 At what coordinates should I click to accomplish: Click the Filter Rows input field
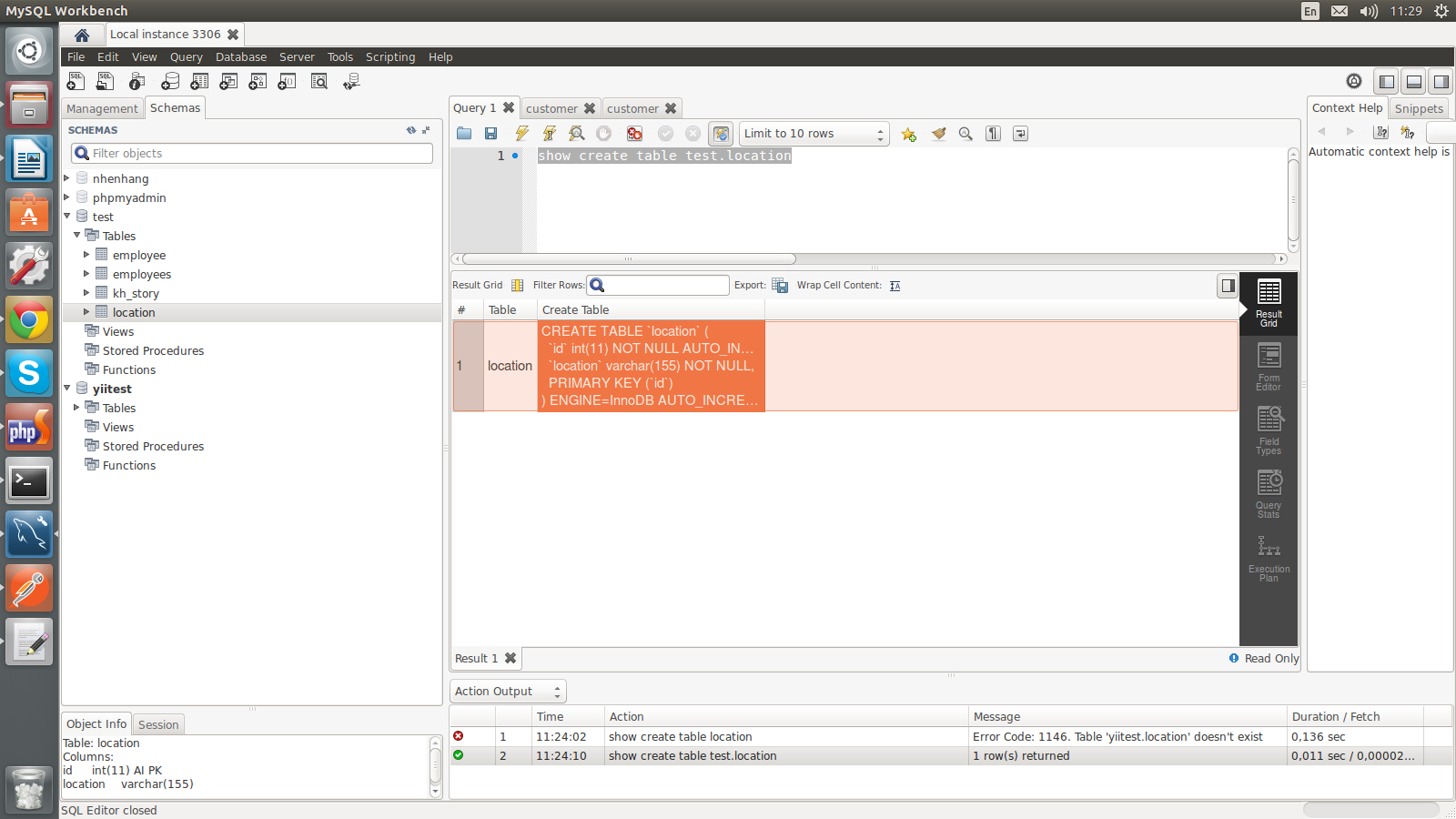(658, 286)
